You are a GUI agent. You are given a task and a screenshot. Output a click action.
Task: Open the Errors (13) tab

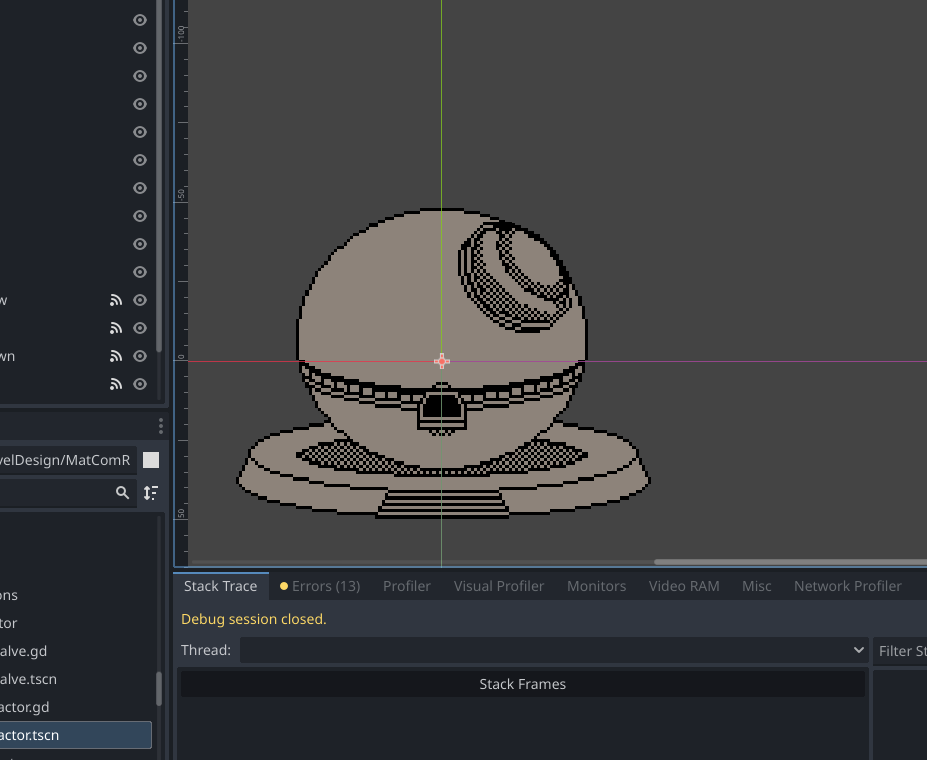(320, 586)
